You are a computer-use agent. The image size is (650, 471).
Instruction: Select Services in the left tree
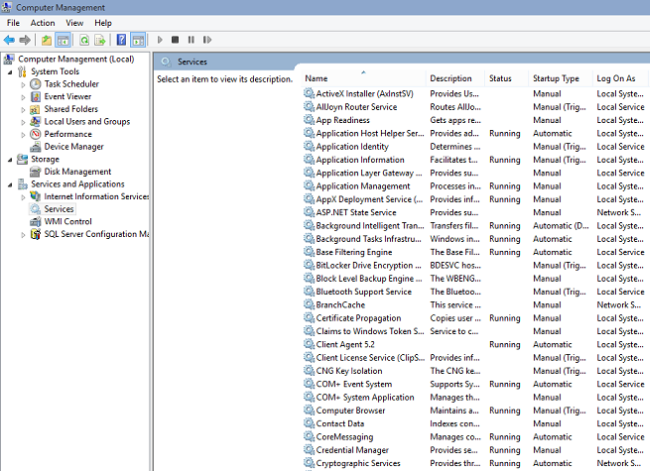point(59,209)
